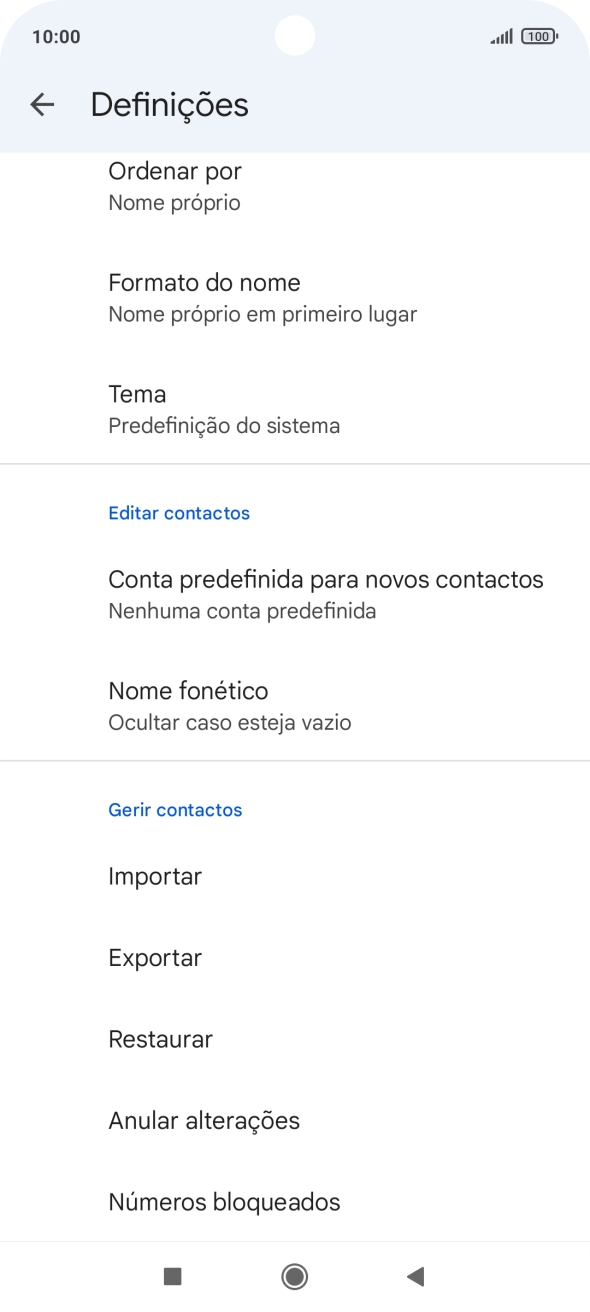This screenshot has height=1312, width=590.
Task: Open the Formato do nome setting
Action: click(x=295, y=297)
